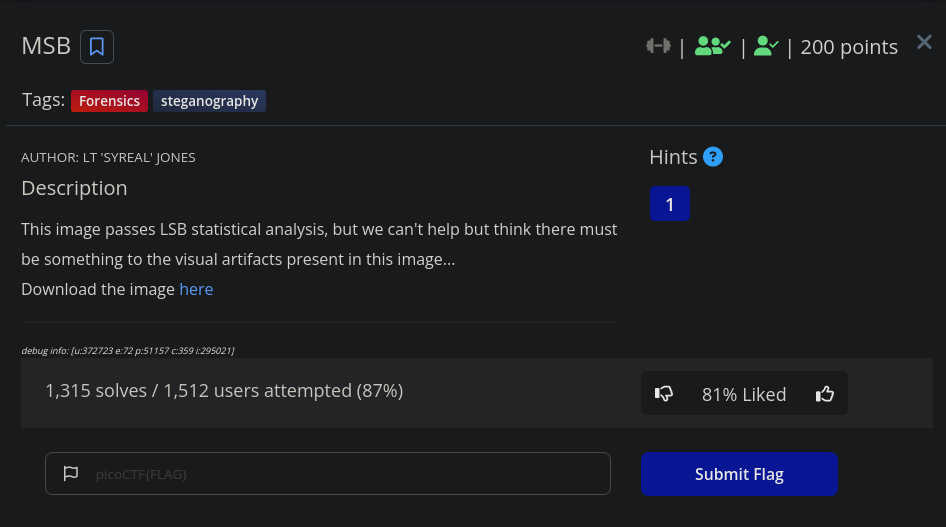Click the solves statistics text
Screen dimensions: 946x527
pos(224,391)
